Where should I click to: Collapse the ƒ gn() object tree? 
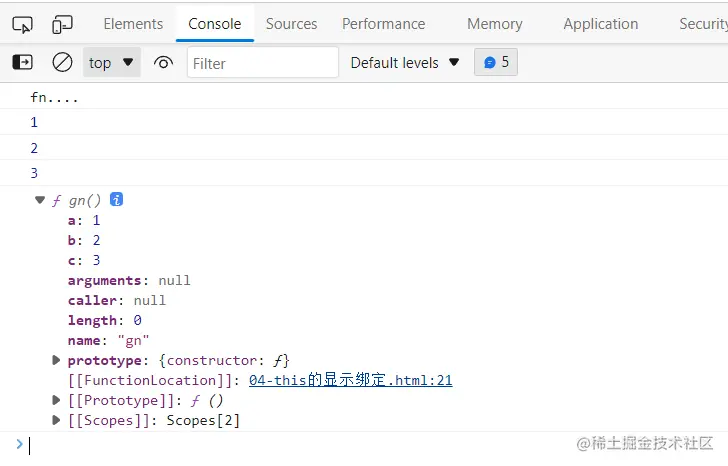pyautogui.click(x=40, y=200)
